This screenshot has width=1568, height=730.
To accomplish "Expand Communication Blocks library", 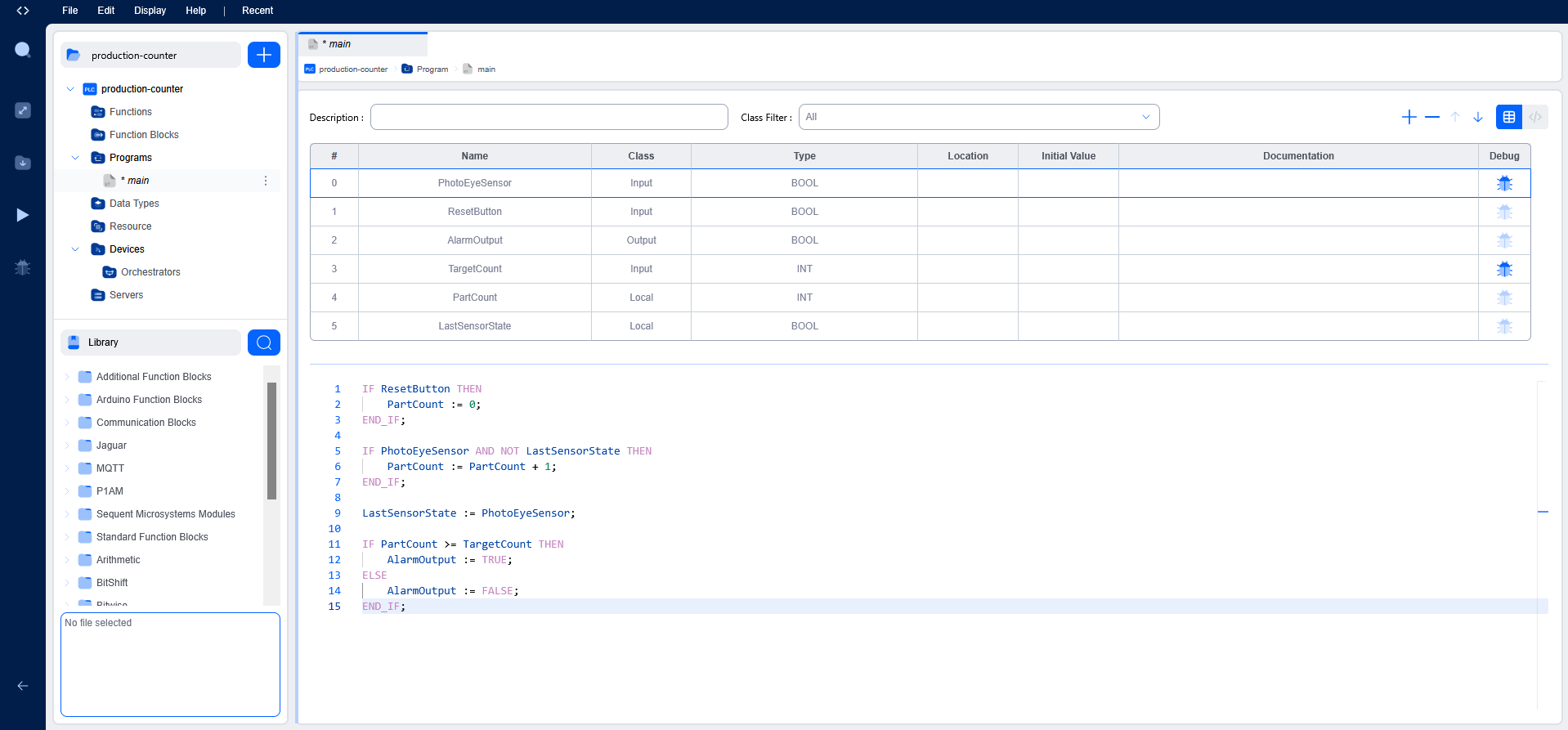I will [x=67, y=423].
